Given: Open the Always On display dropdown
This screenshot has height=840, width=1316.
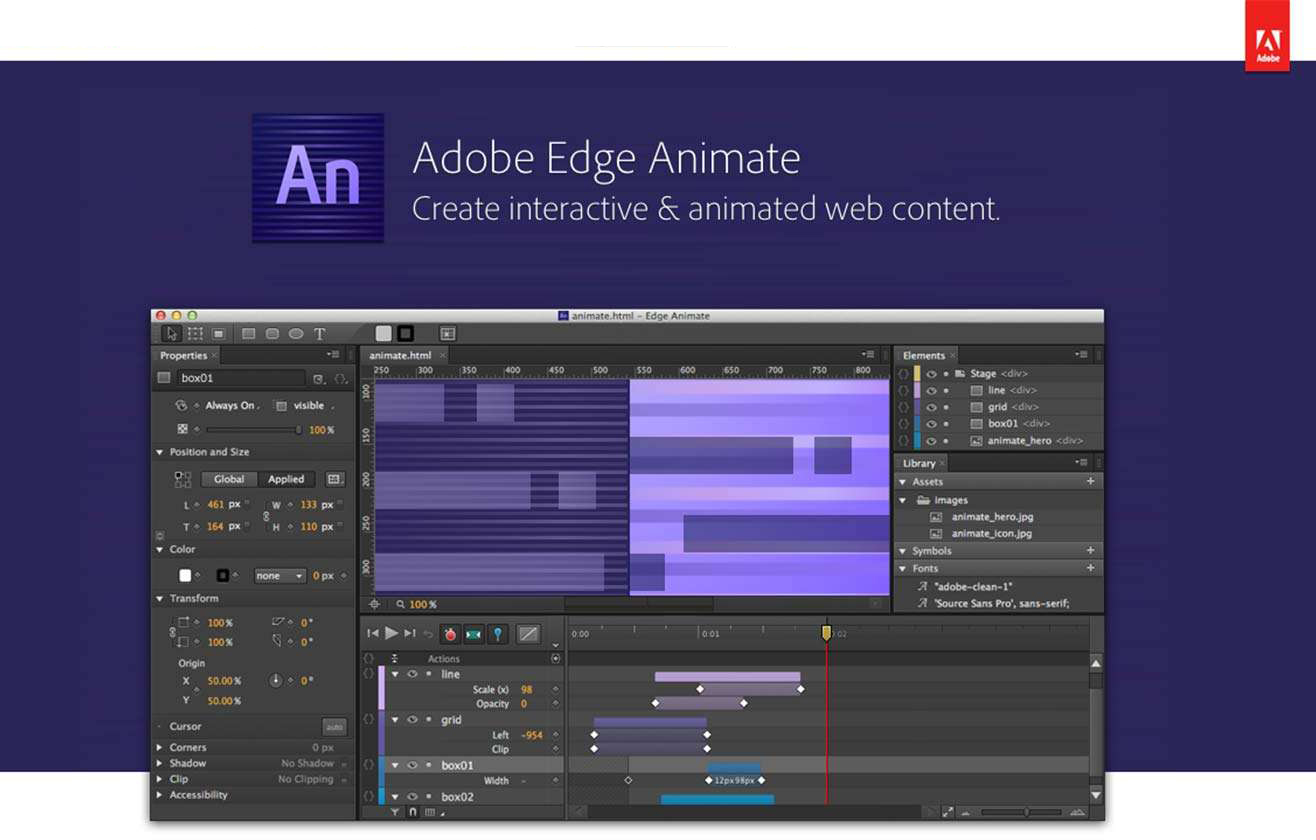Looking at the screenshot, I should tap(232, 406).
